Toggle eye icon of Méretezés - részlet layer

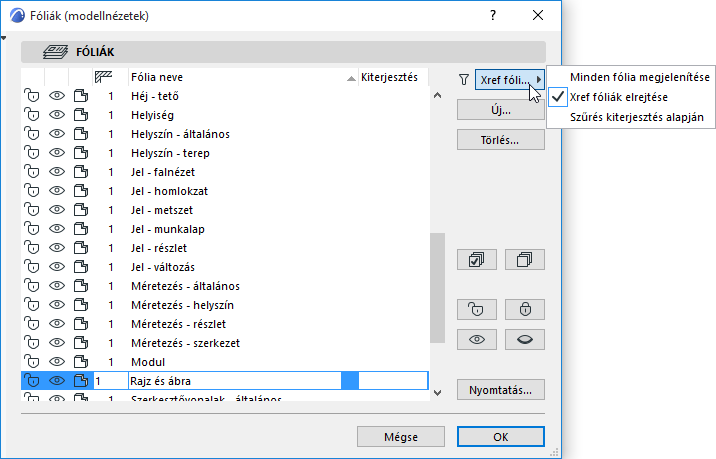tap(56, 324)
